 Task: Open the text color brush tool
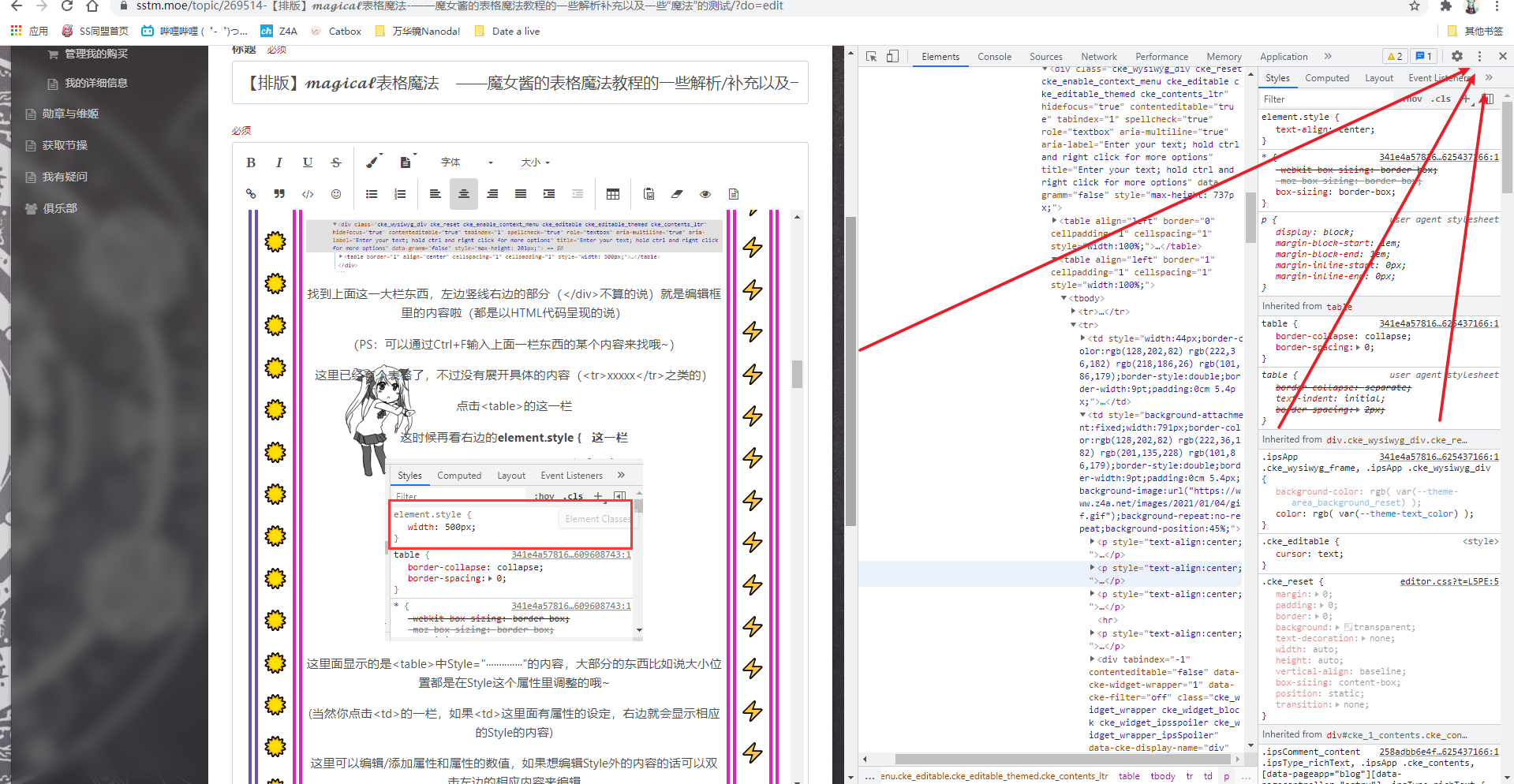pyautogui.click(x=373, y=162)
